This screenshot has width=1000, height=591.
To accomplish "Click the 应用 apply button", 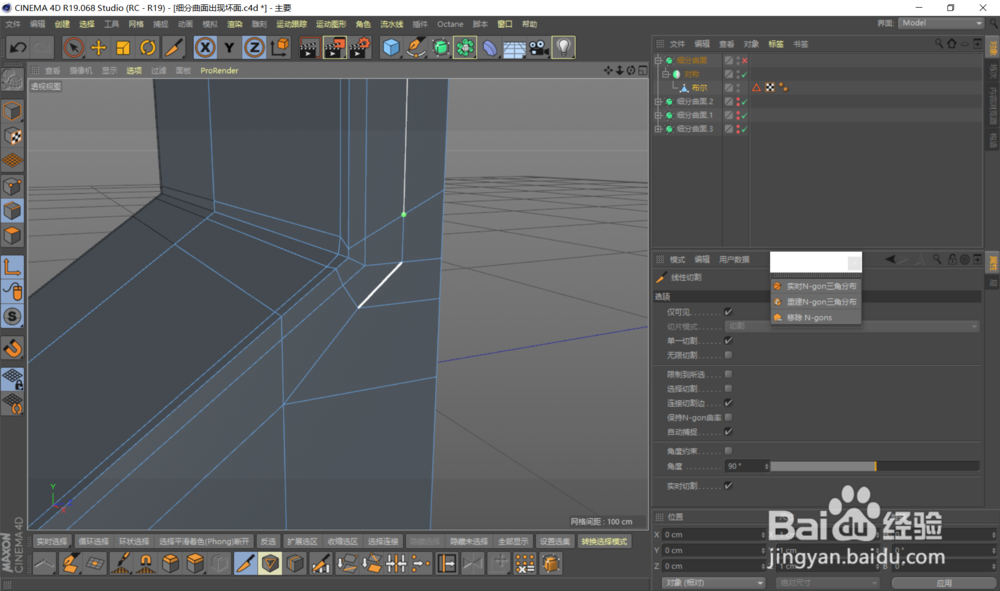I will tap(944, 583).
